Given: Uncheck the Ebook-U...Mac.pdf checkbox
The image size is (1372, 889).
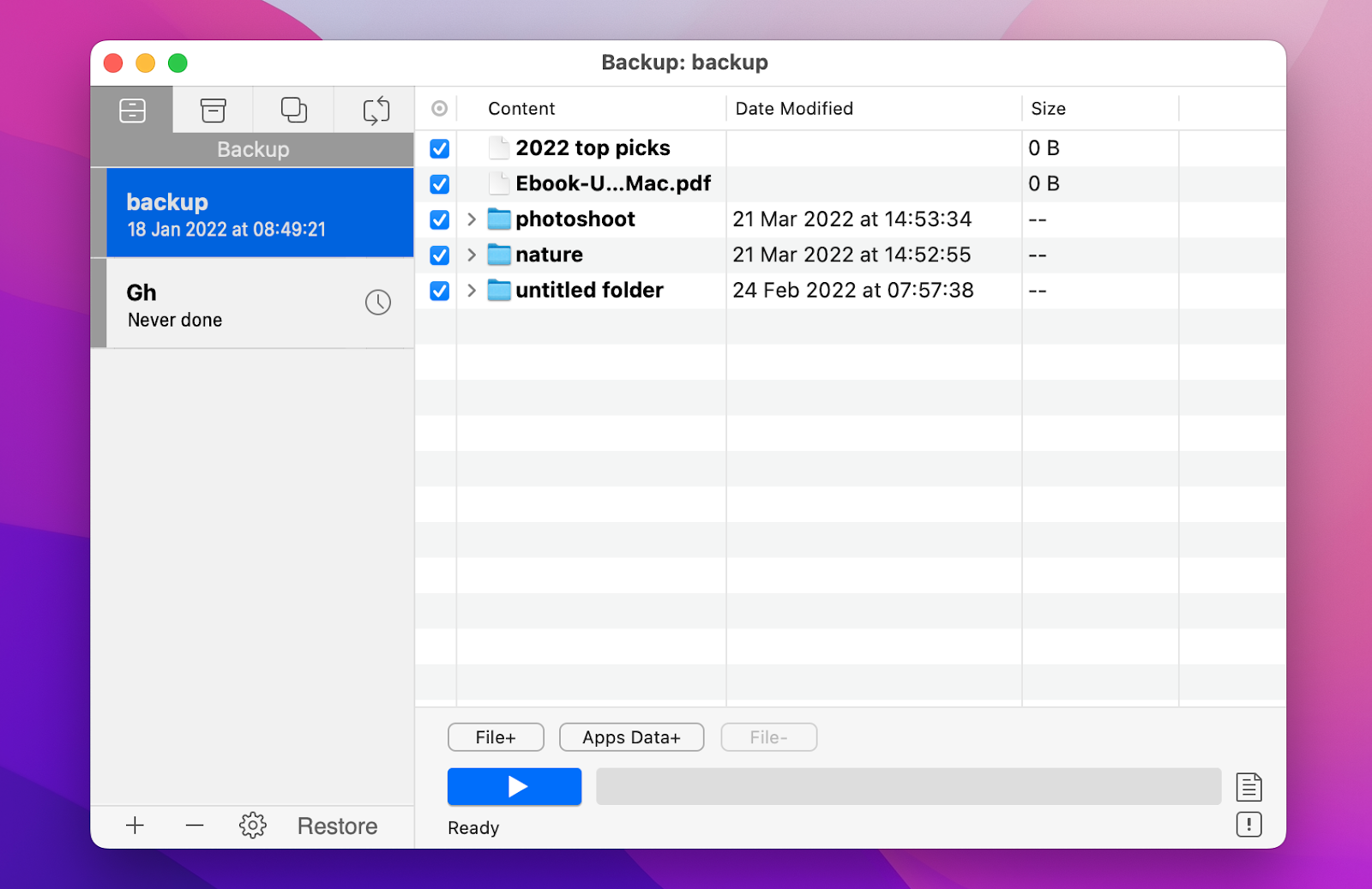Looking at the screenshot, I should coord(439,184).
